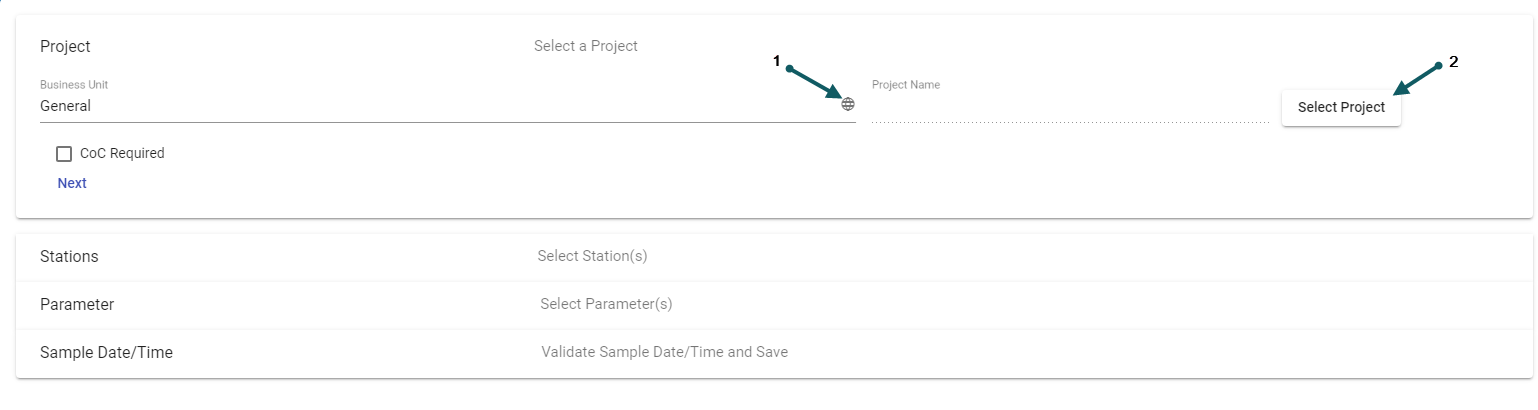Click the Select a Project subtitle

[586, 46]
